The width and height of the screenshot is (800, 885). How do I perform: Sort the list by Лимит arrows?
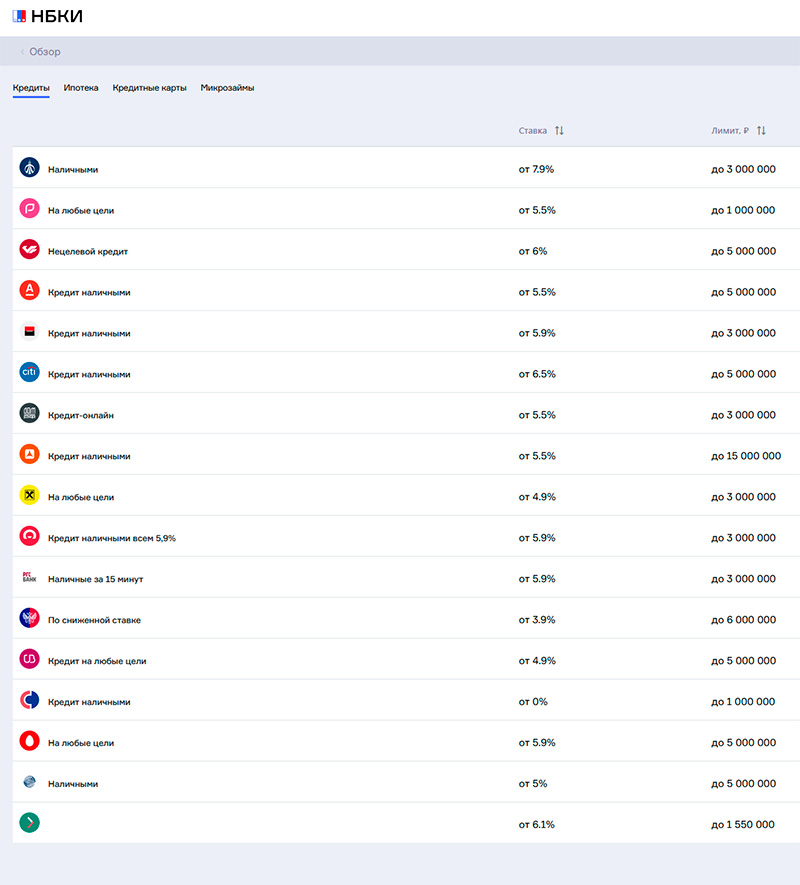click(x=761, y=131)
